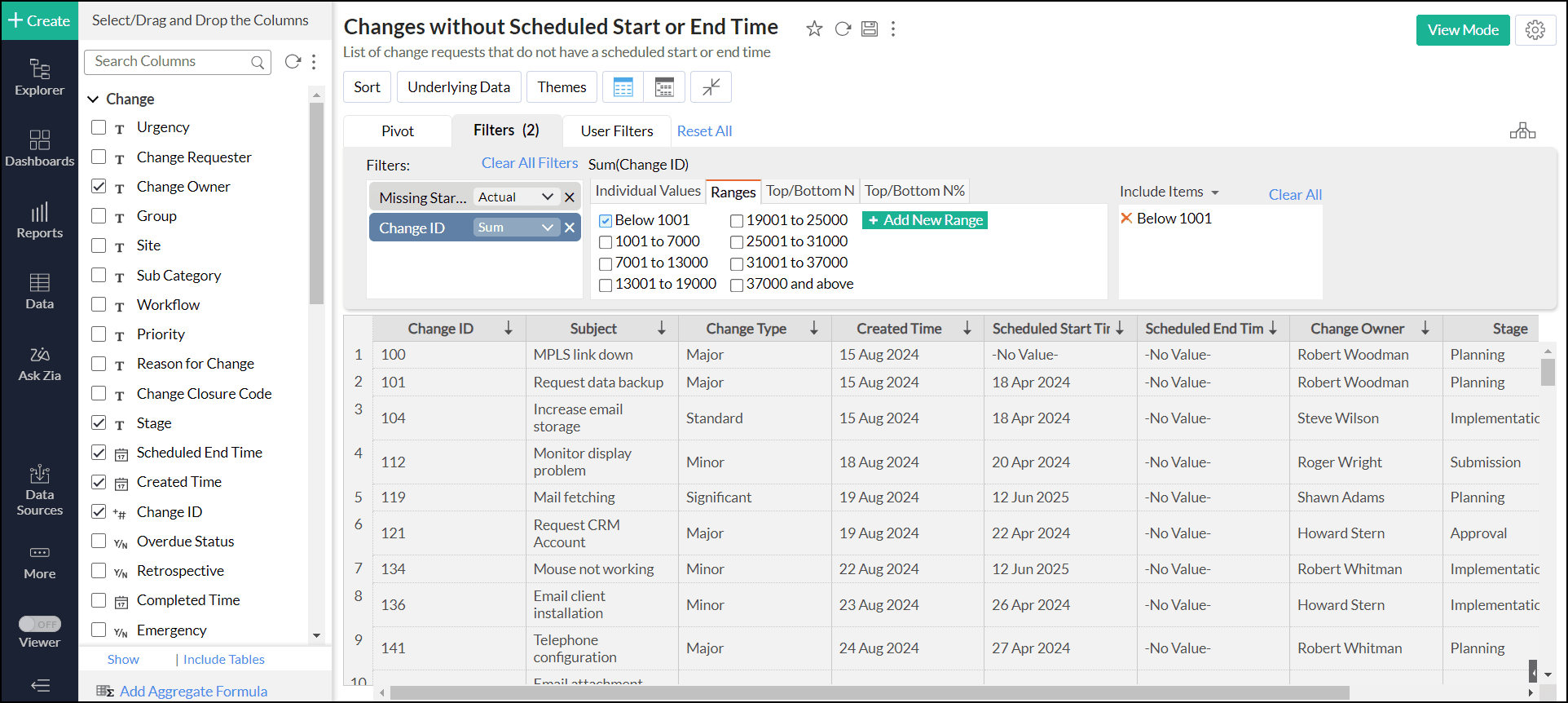Mark report as favorite with star icon

coord(814,29)
